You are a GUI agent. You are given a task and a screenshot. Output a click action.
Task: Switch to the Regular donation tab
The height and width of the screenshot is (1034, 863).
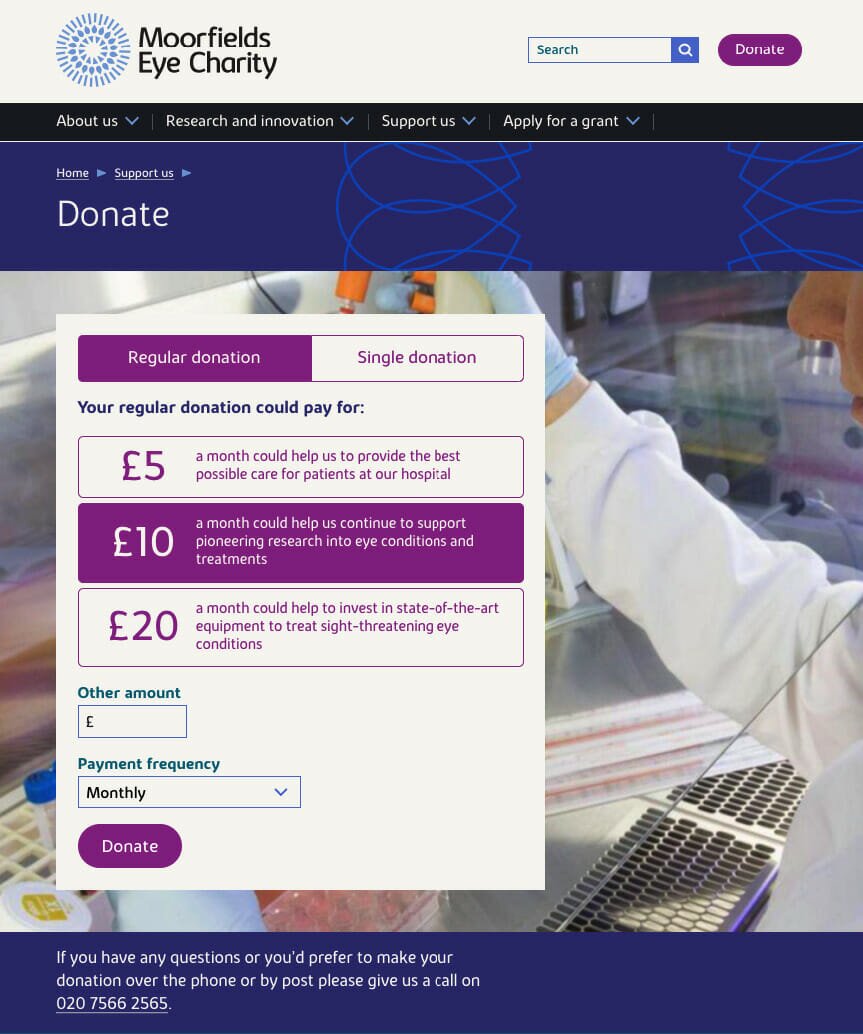(194, 358)
